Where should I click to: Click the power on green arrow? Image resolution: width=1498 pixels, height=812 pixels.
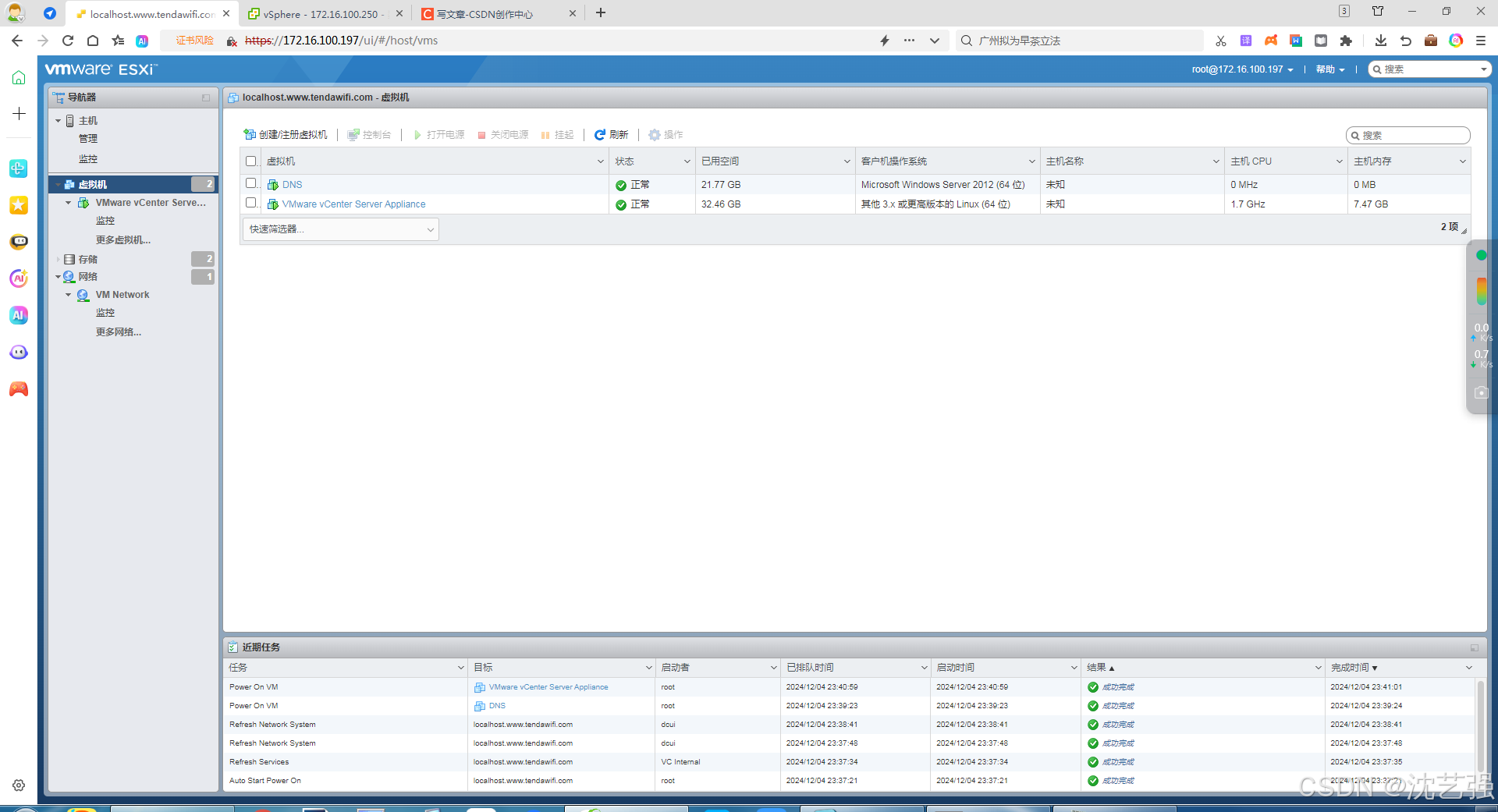tap(417, 135)
